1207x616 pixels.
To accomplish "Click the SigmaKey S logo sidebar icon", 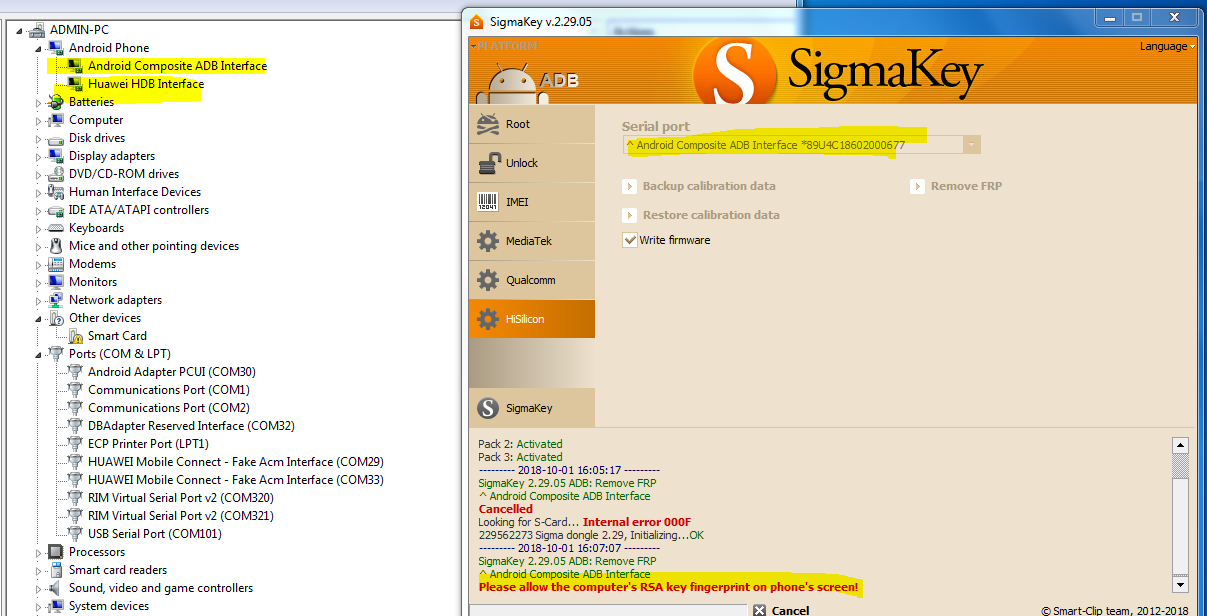I will click(x=488, y=408).
